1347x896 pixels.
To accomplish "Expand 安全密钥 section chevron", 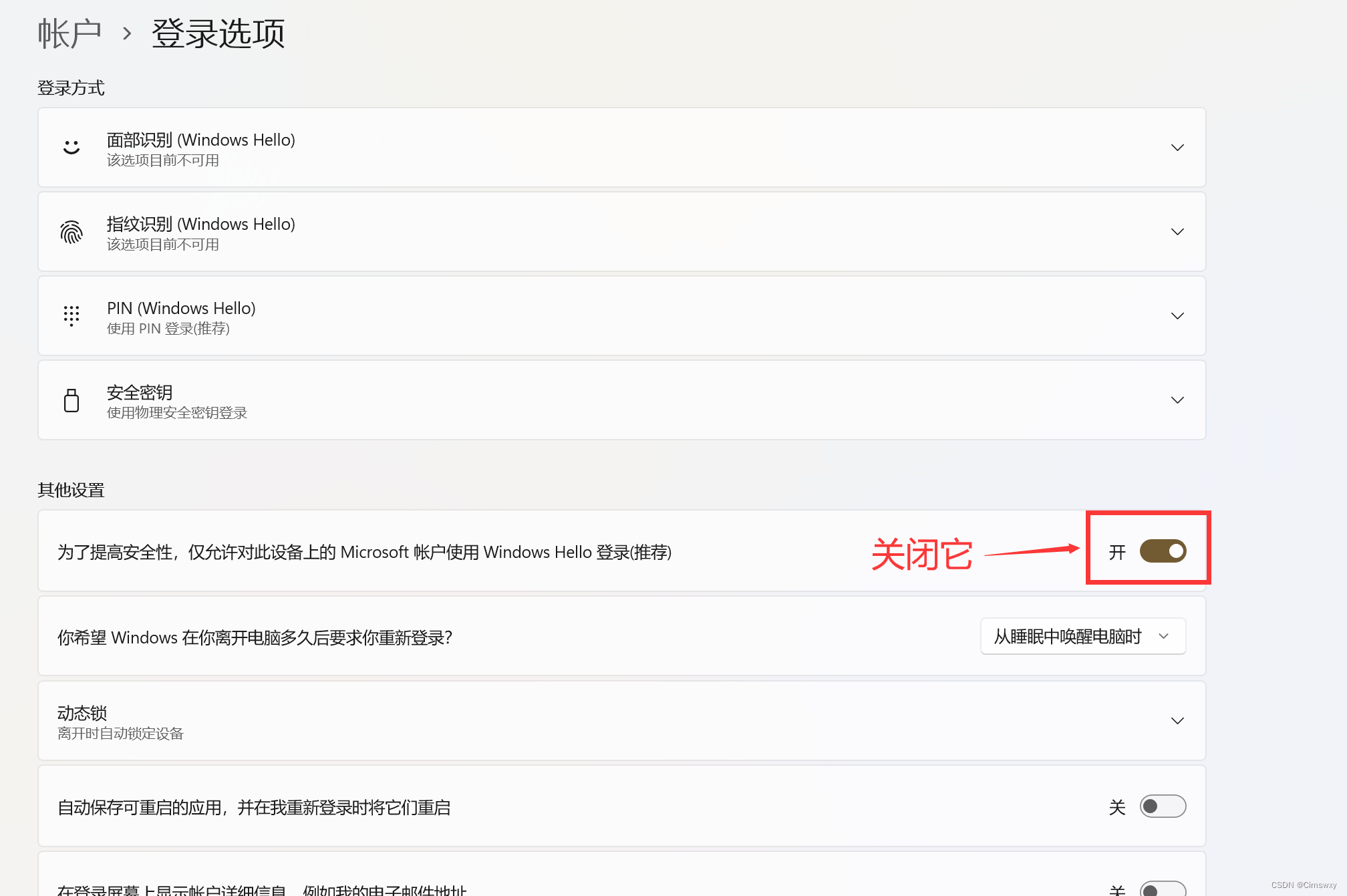I will click(1177, 400).
